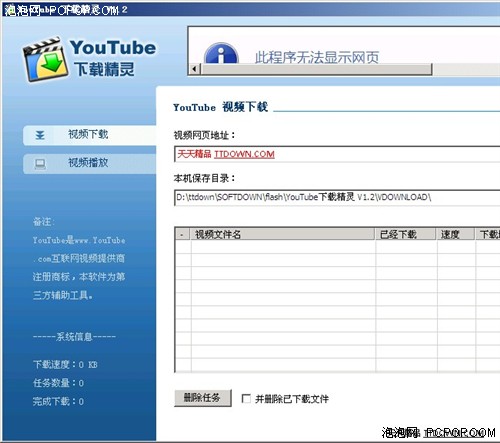Click the 视频文件名 column header
The width and height of the screenshot is (500, 443).
pos(283,234)
